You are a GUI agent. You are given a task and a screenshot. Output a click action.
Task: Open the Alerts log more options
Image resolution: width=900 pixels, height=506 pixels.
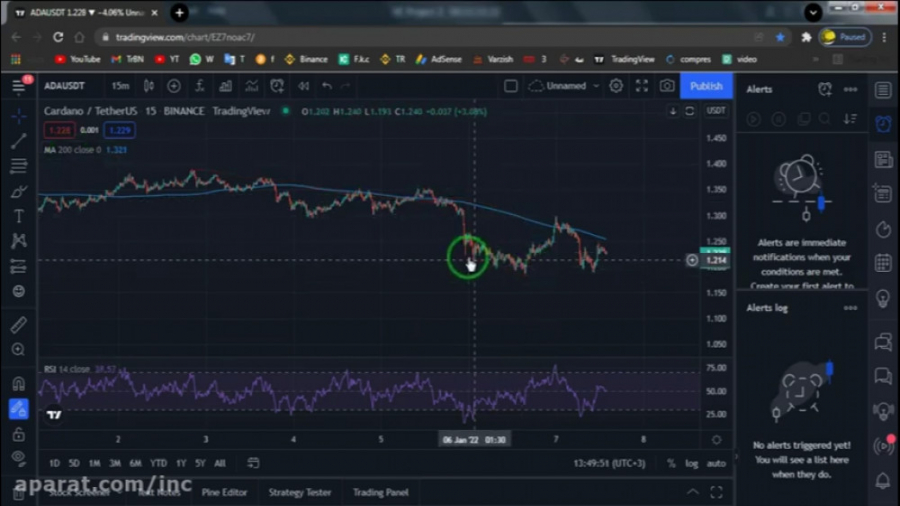pyautogui.click(x=850, y=308)
